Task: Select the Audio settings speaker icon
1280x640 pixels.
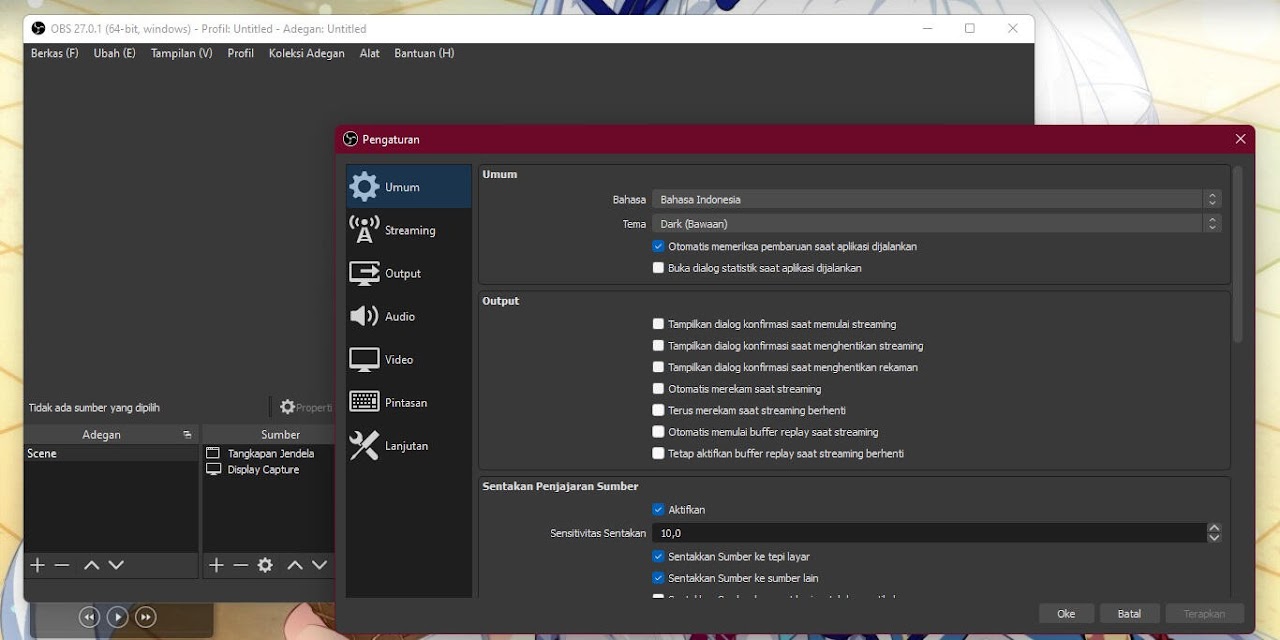Action: (x=364, y=316)
